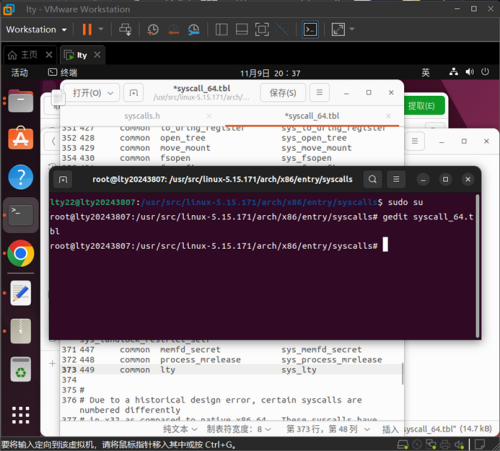Open the Workstation menu

36,29
